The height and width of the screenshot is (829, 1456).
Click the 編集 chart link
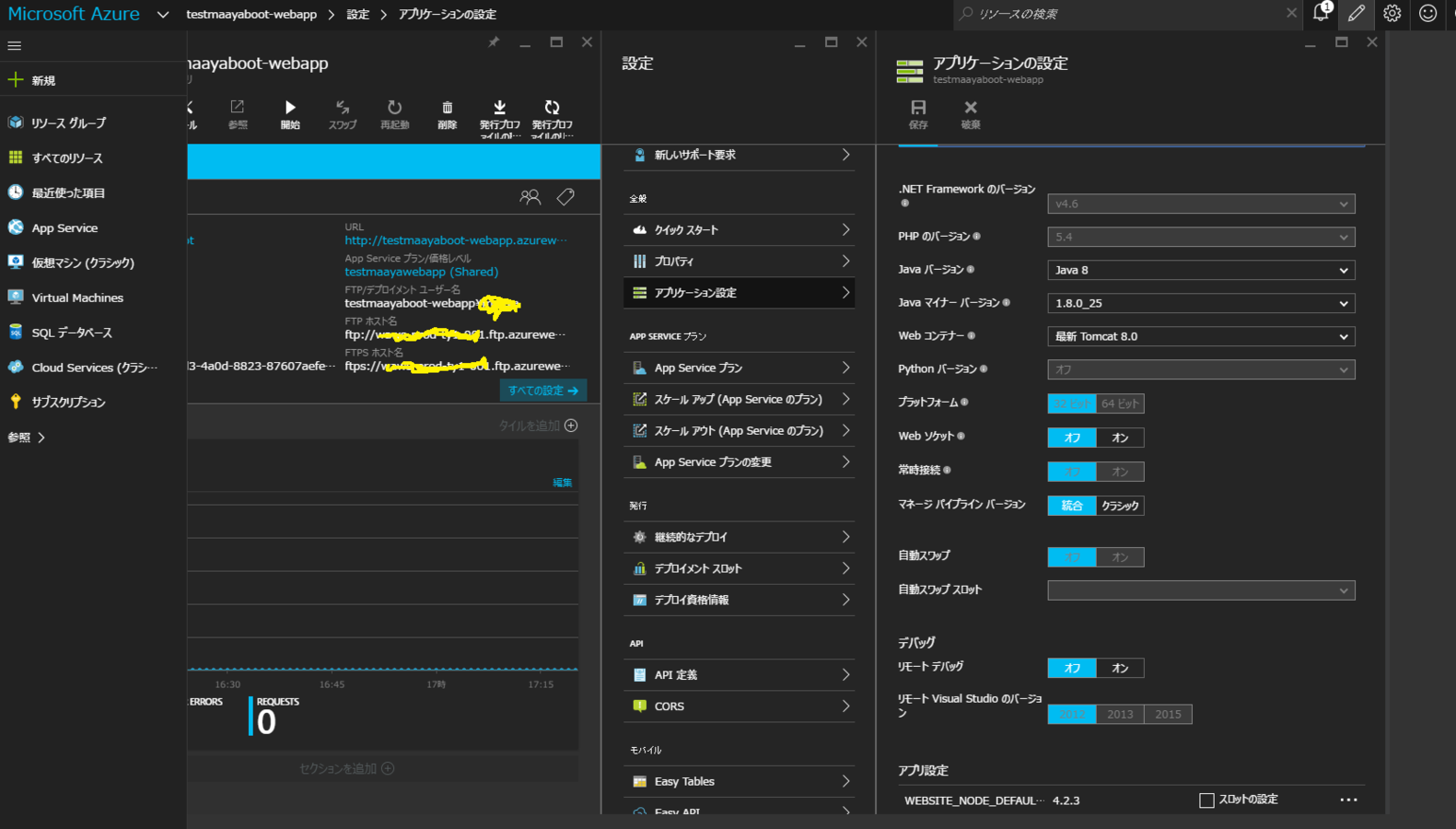562,482
